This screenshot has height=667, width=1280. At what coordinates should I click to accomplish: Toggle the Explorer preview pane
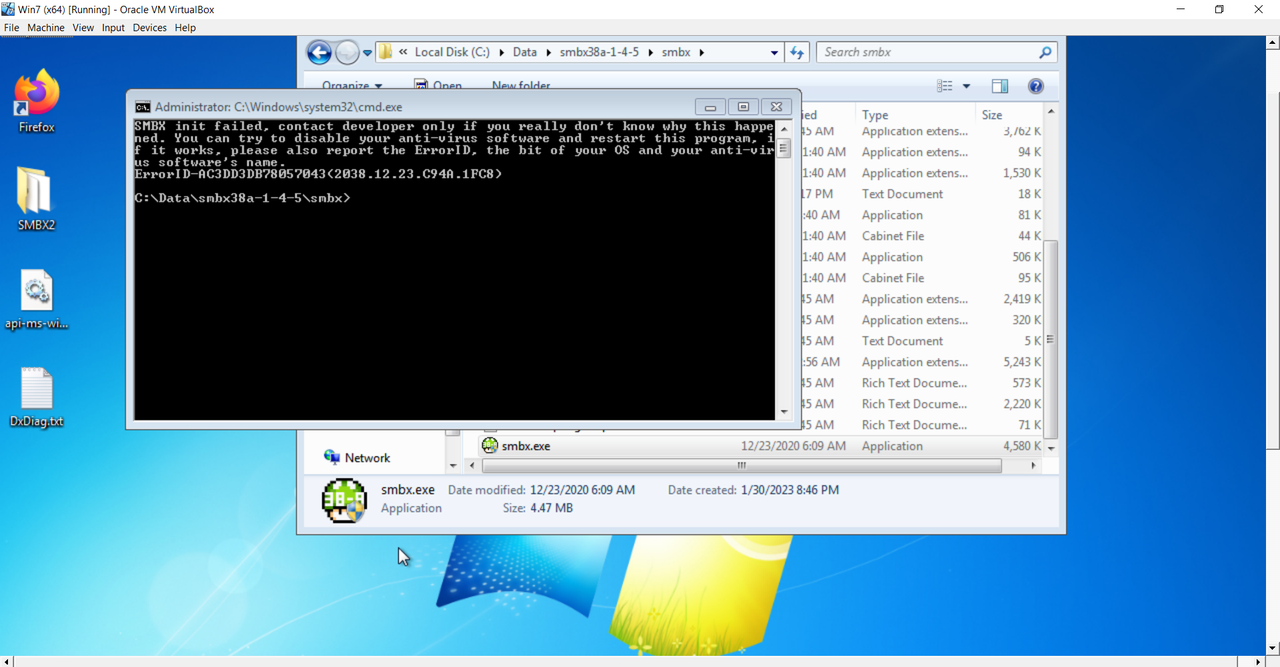pos(999,86)
